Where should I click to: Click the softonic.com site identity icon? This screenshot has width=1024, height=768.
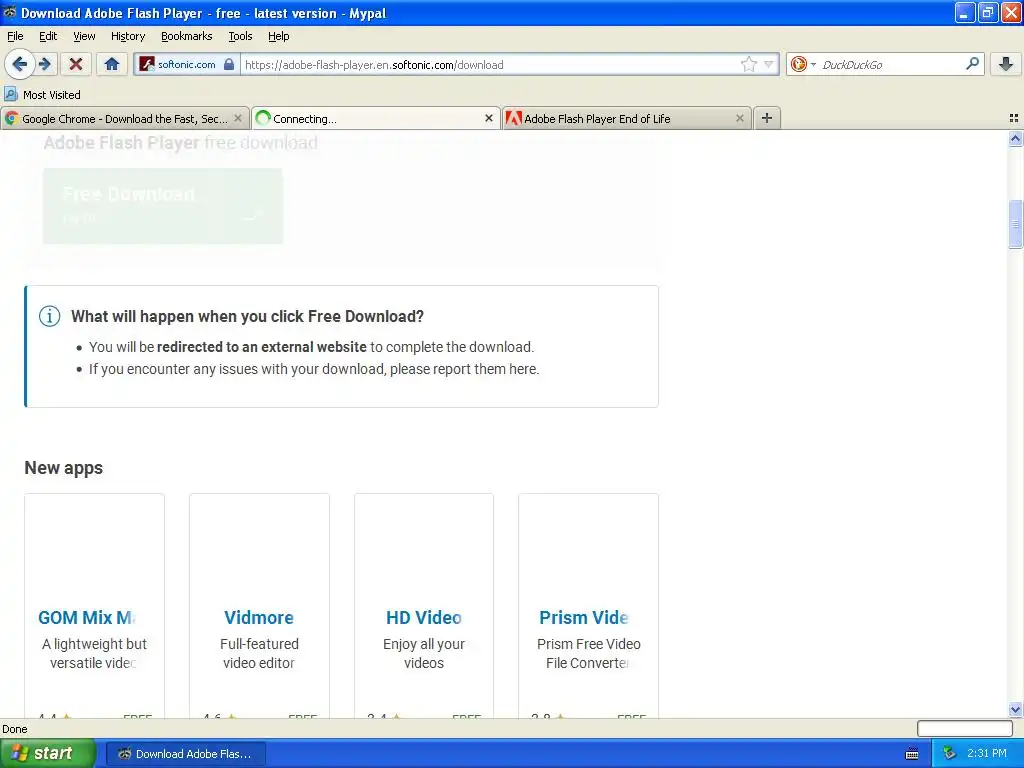[x=147, y=64]
